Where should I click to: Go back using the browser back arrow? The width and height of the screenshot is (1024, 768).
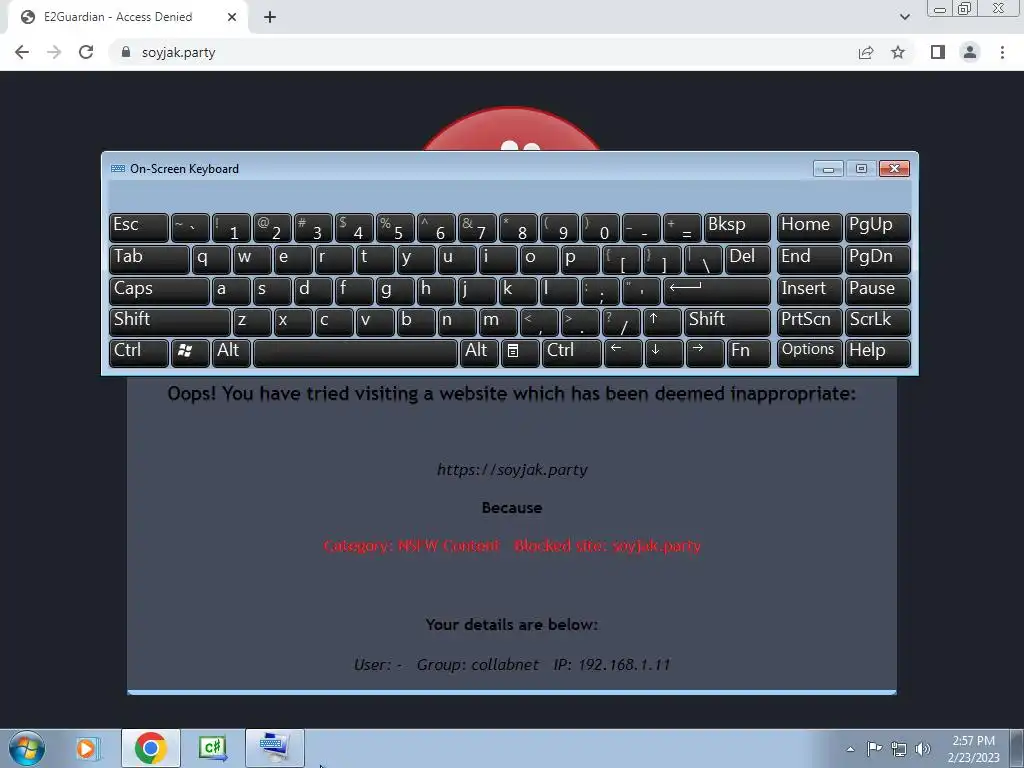(22, 52)
